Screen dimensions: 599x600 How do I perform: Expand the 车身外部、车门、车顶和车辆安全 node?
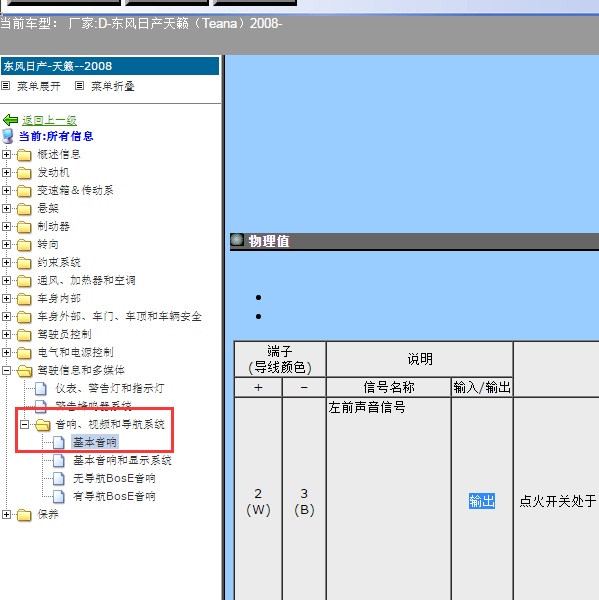point(6,316)
